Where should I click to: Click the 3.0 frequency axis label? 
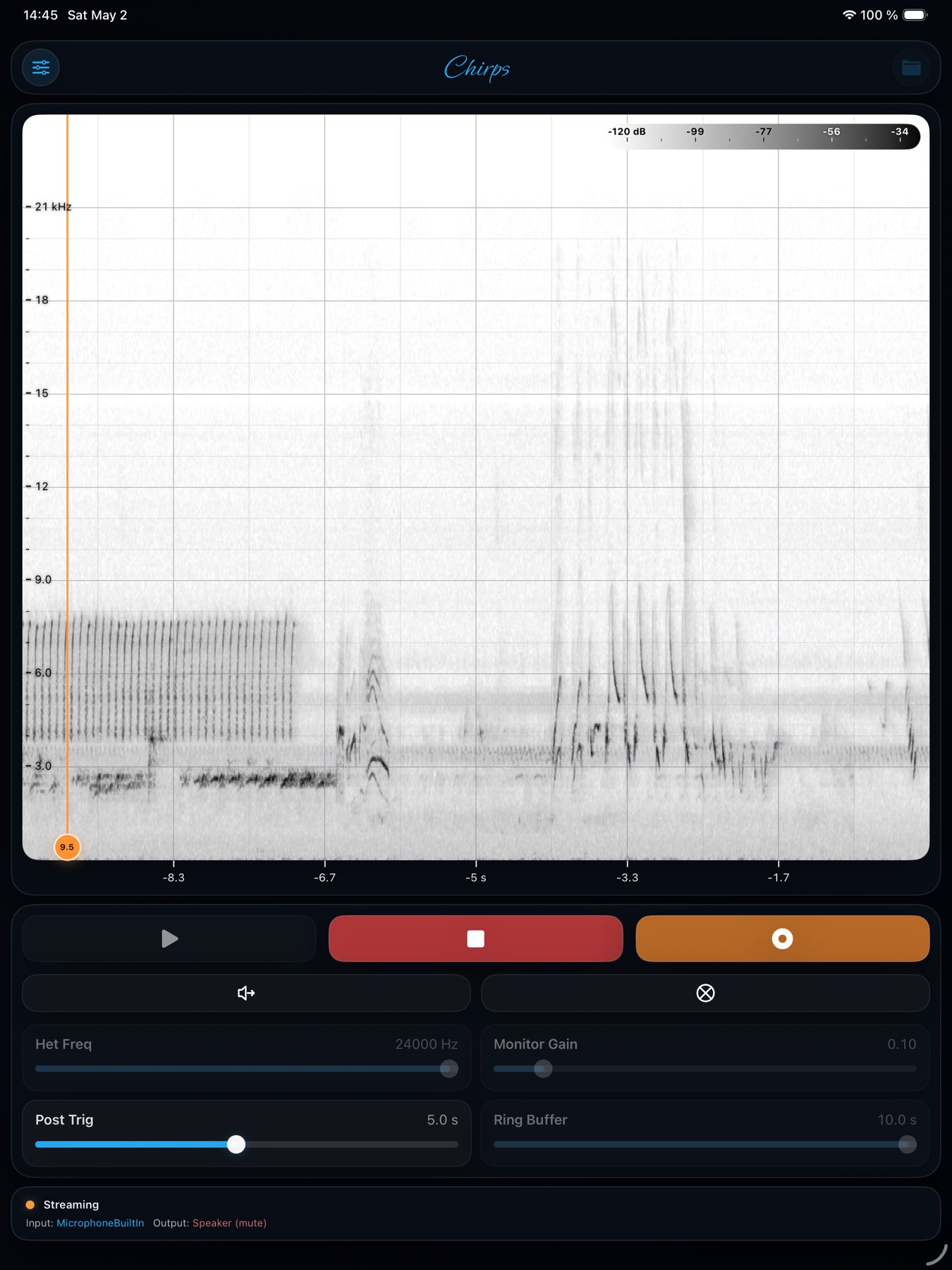click(43, 766)
